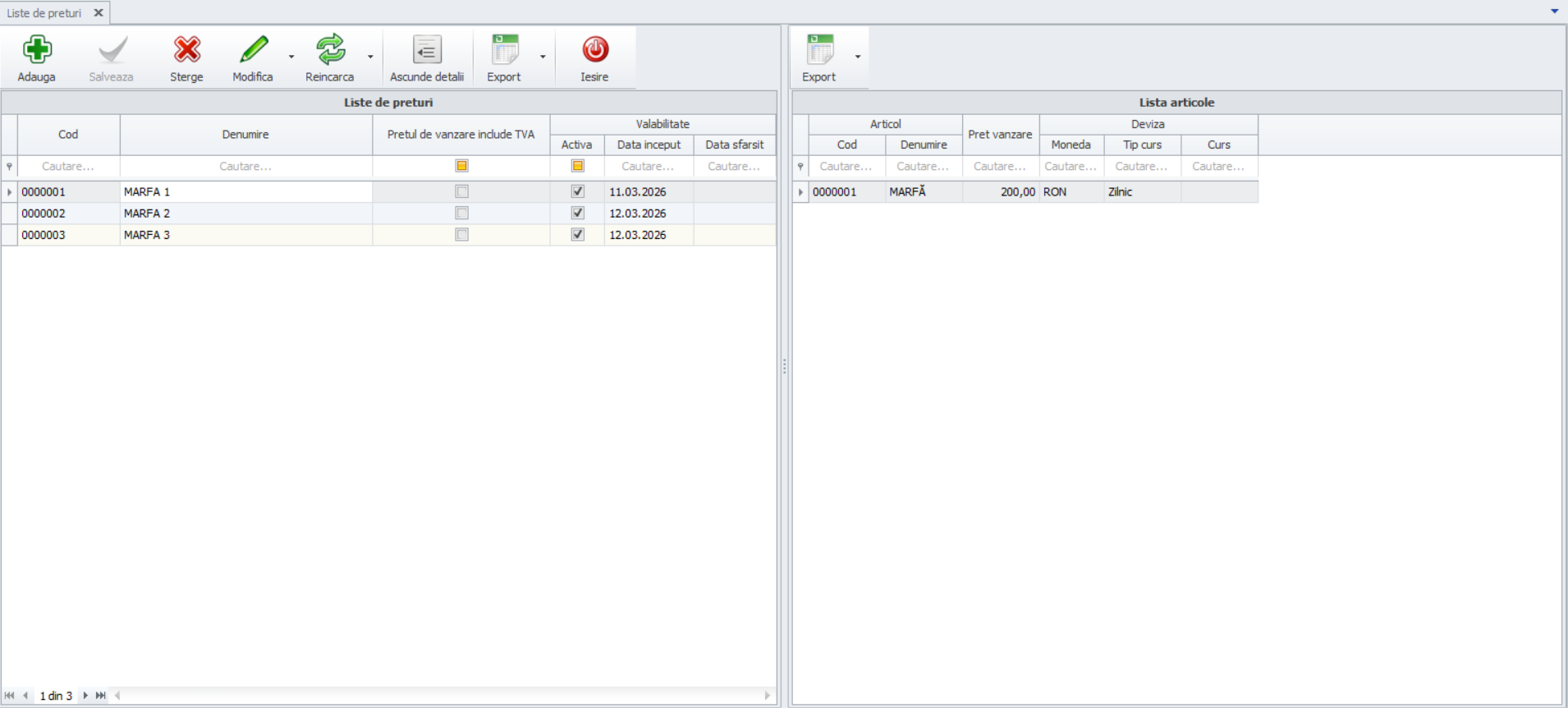Click the Modifica pencil icon

(253, 50)
